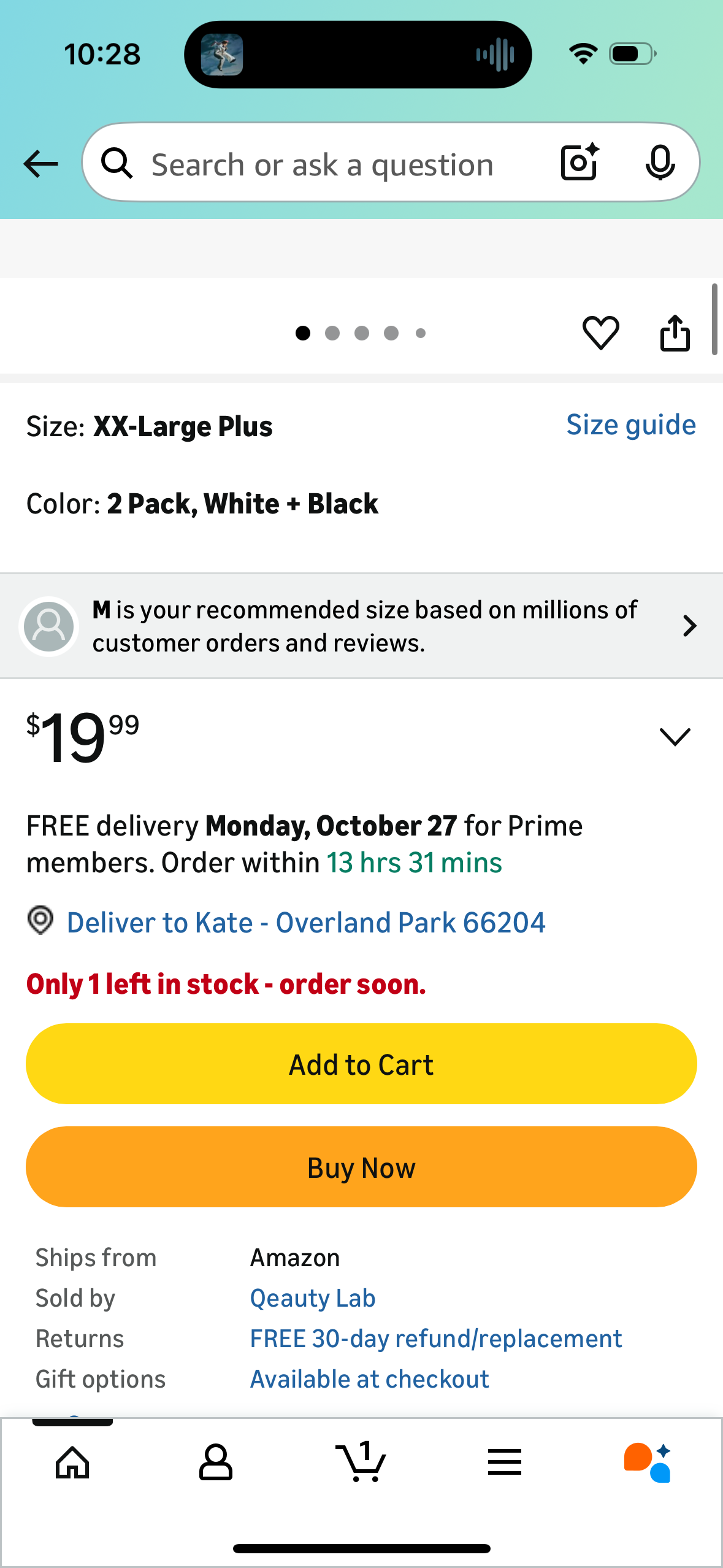The width and height of the screenshot is (723, 1568).
Task: Tap the microphone voice search icon
Action: coord(660,163)
